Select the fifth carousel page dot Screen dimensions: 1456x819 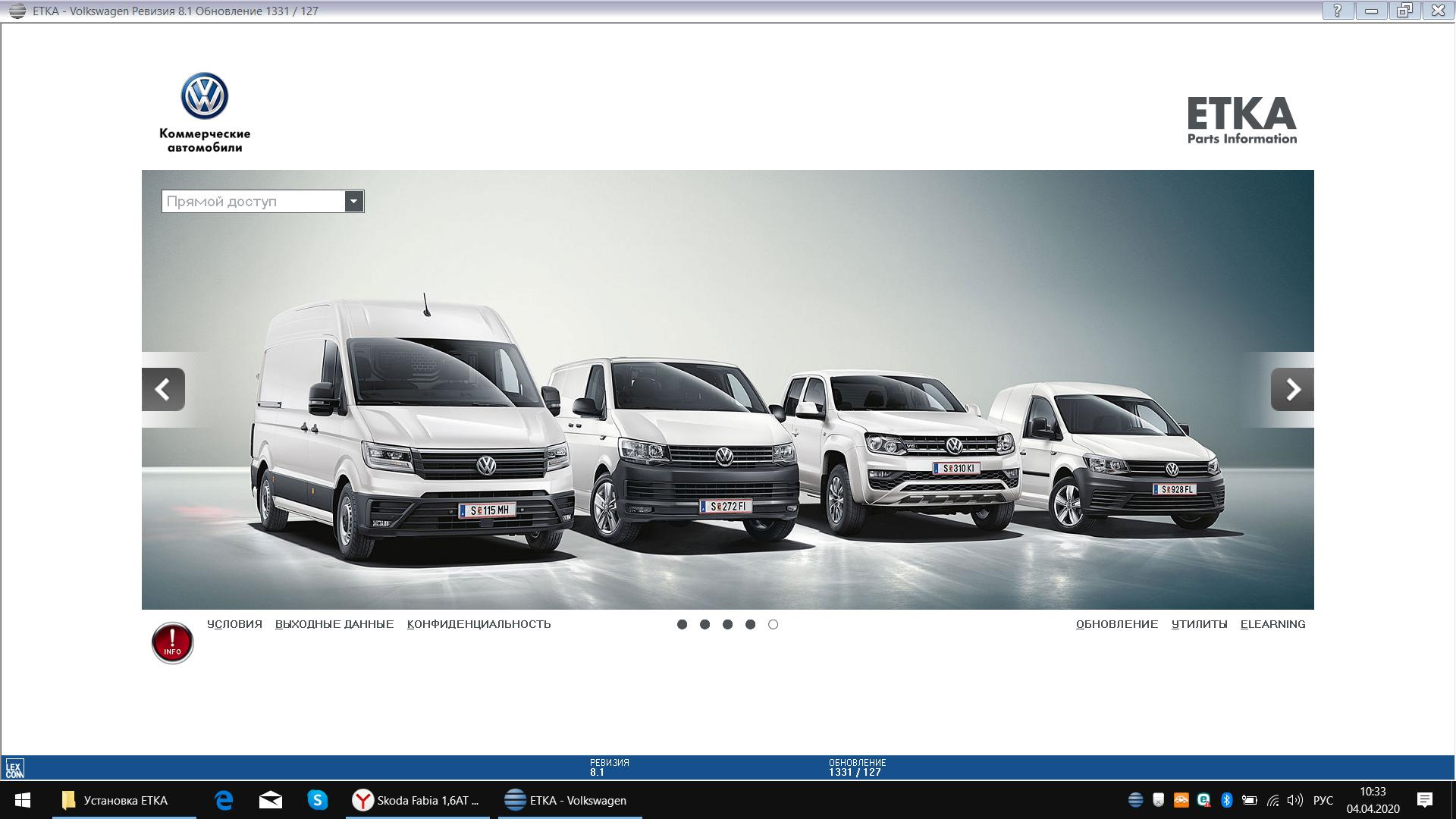pyautogui.click(x=773, y=624)
